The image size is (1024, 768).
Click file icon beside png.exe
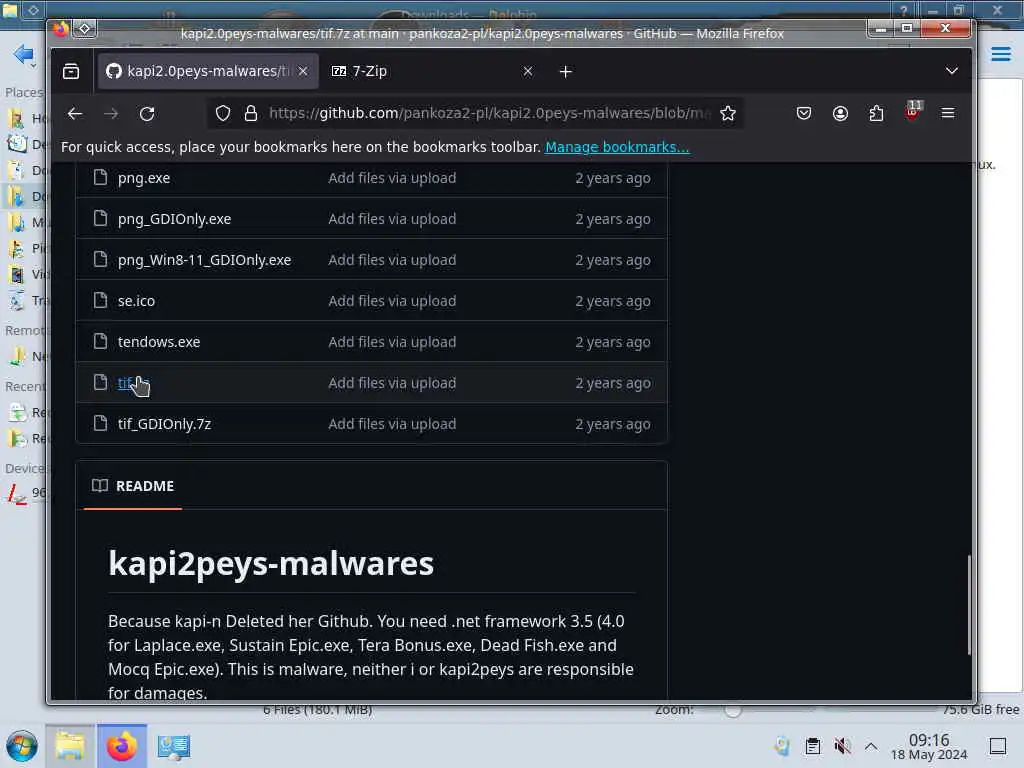tap(100, 177)
